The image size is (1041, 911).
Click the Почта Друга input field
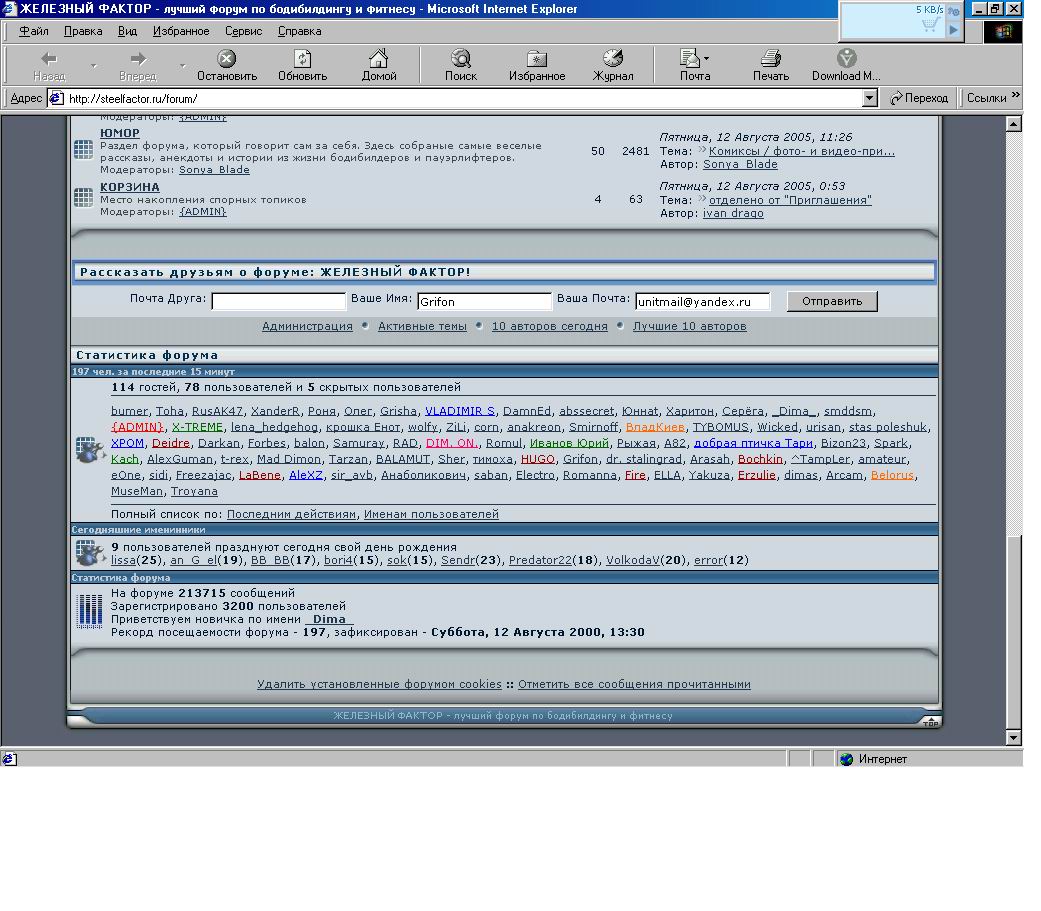(278, 301)
